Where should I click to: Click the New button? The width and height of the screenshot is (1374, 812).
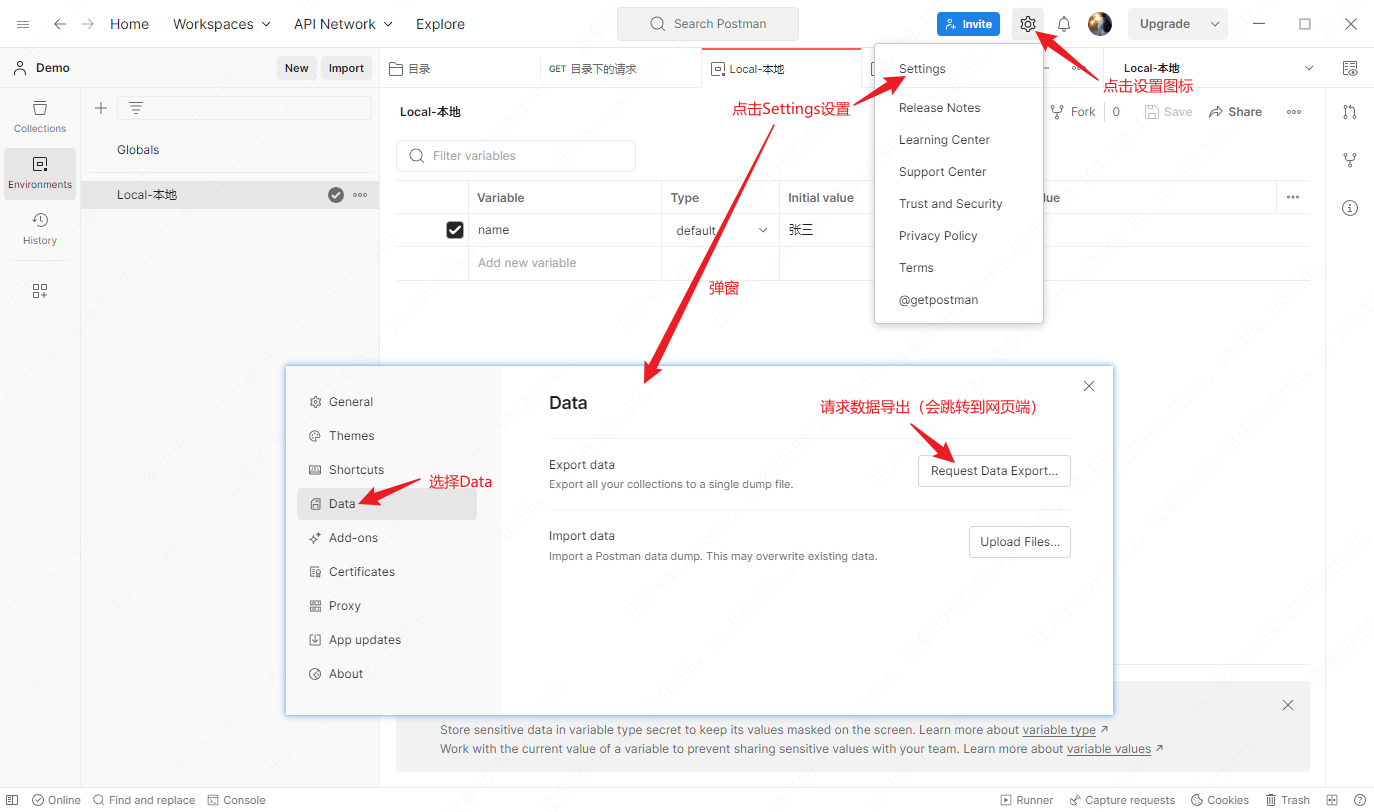pos(297,68)
